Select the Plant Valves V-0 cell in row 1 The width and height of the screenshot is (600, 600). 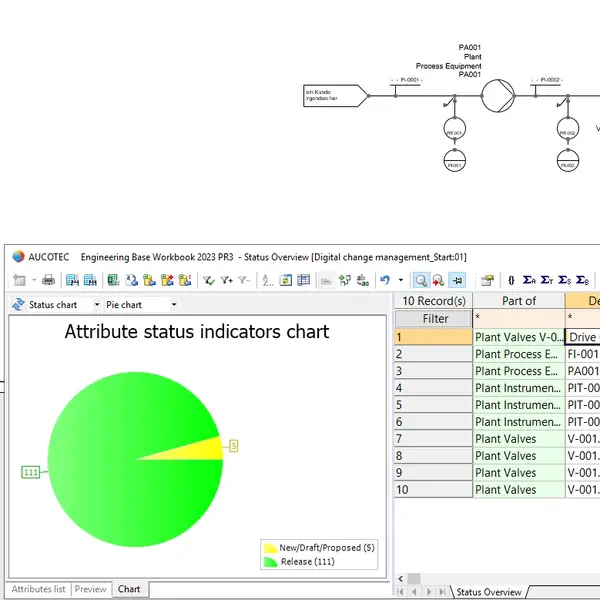point(518,337)
